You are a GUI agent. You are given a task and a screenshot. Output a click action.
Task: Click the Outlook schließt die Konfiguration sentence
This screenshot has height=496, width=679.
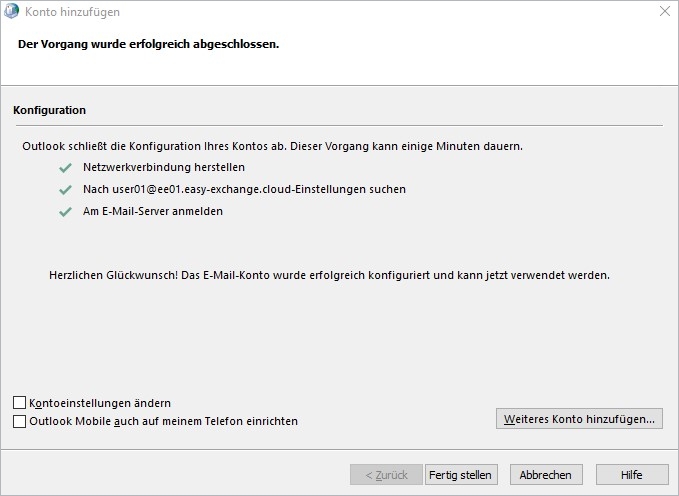pyautogui.click(x=272, y=146)
